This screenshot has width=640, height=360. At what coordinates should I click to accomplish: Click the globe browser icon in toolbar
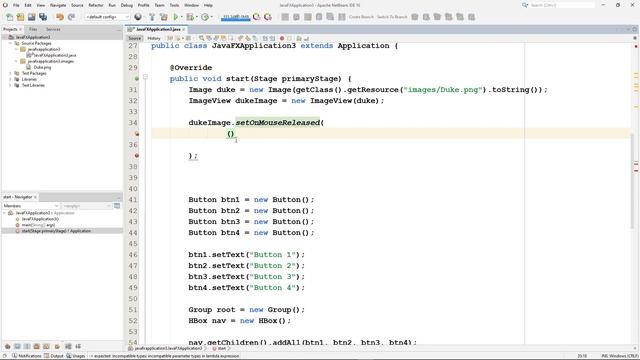click(x=138, y=17)
